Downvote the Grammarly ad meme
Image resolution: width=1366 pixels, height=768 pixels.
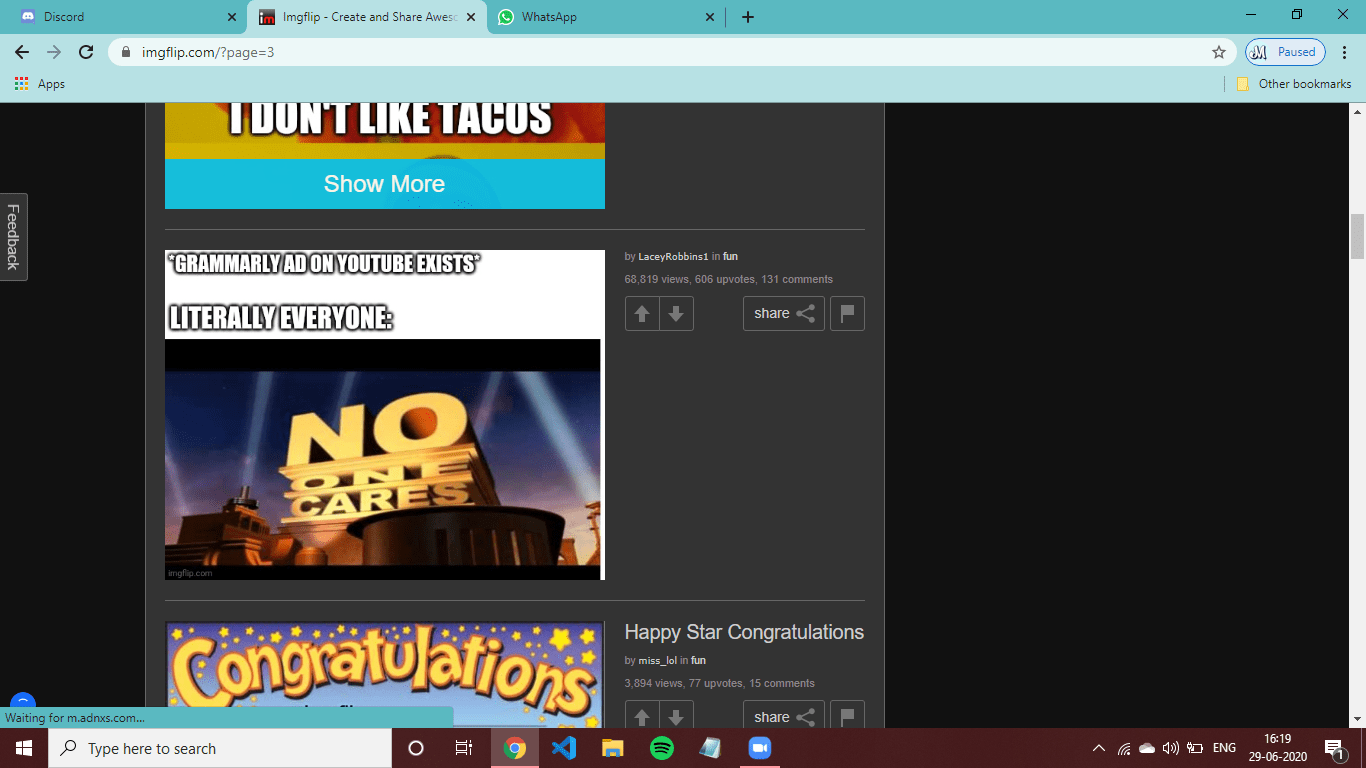pos(676,313)
